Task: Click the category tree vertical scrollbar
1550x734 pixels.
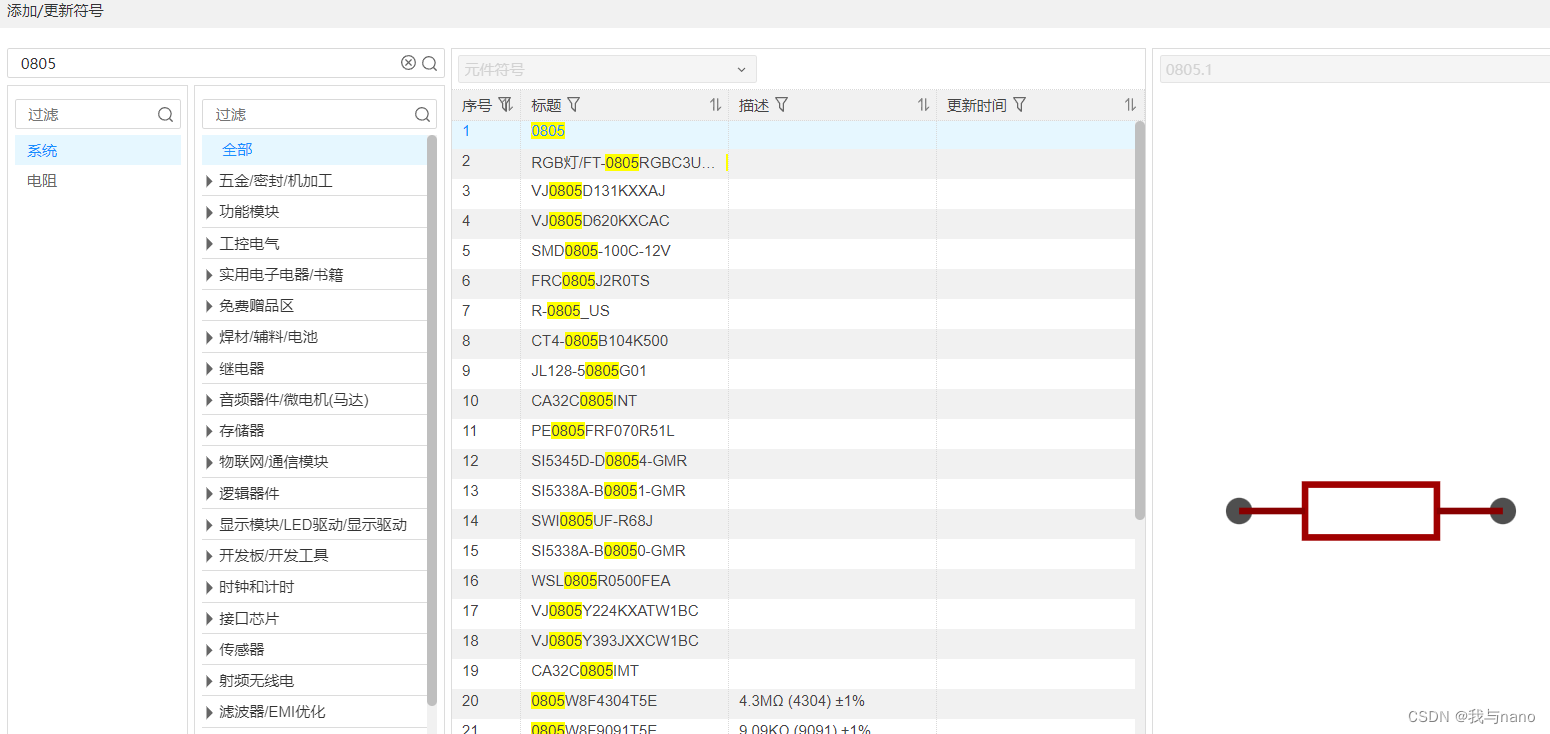Action: coord(432,420)
